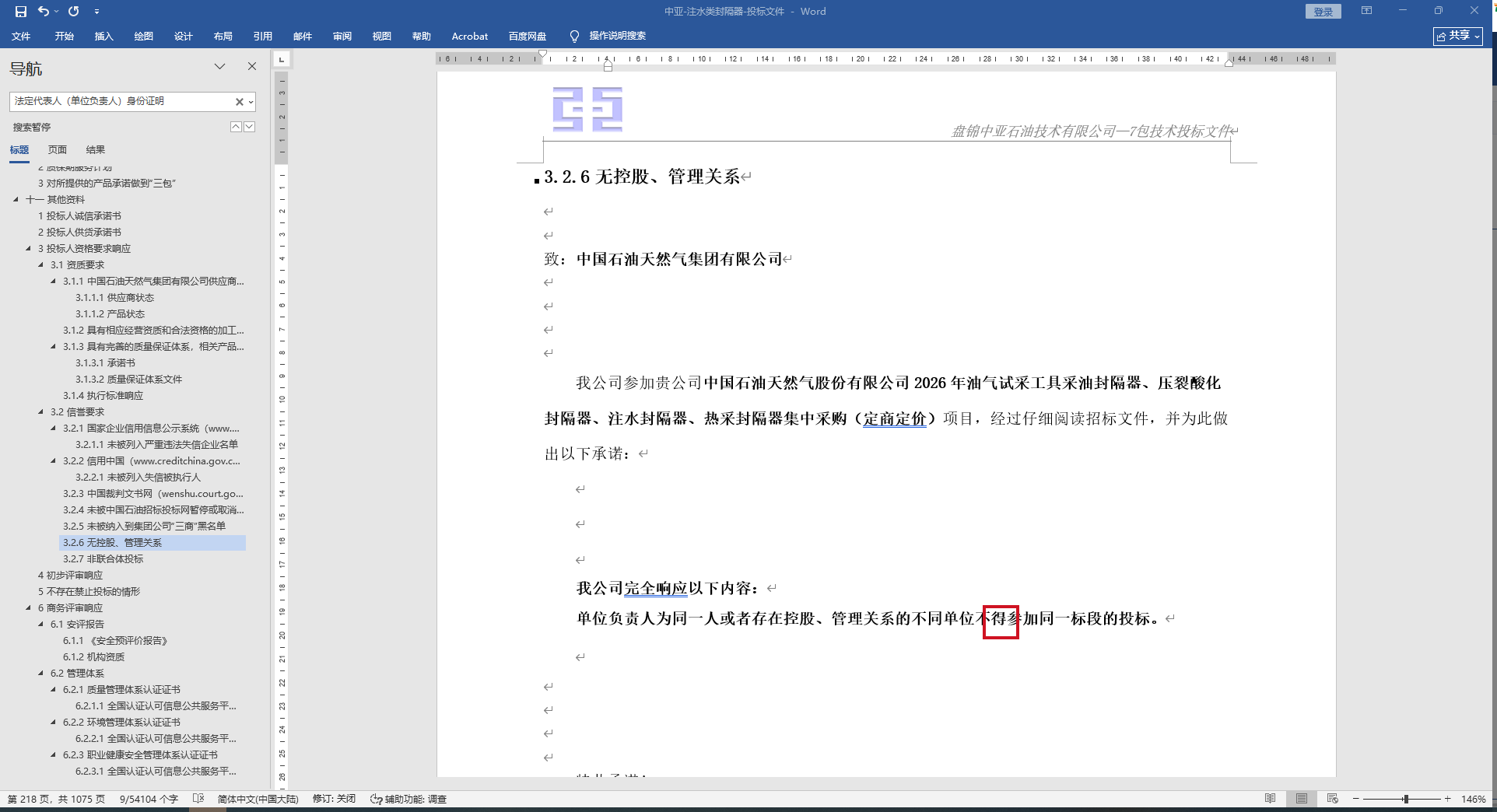Collapse the 3.2.1 国家企业信用信息公示系统 heading
1497x812 pixels.
point(53,429)
